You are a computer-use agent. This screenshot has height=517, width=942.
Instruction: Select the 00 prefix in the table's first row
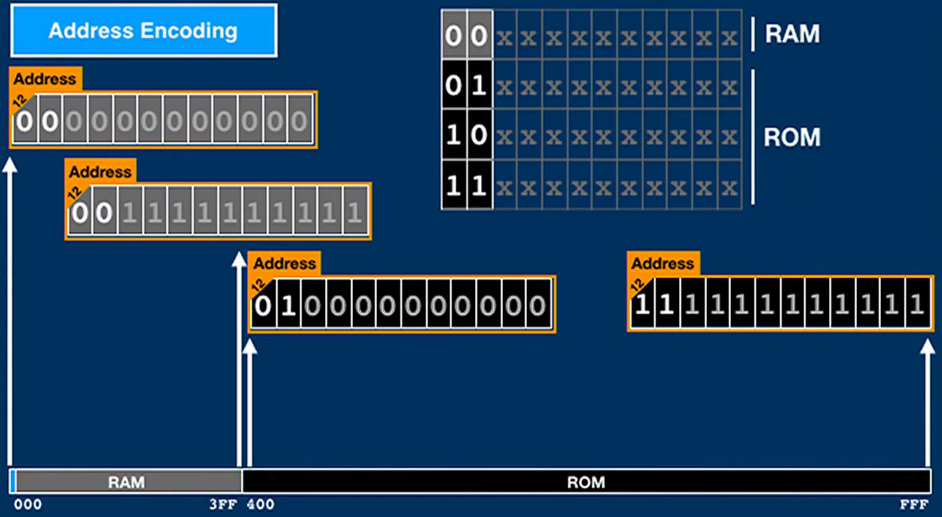click(x=467, y=36)
